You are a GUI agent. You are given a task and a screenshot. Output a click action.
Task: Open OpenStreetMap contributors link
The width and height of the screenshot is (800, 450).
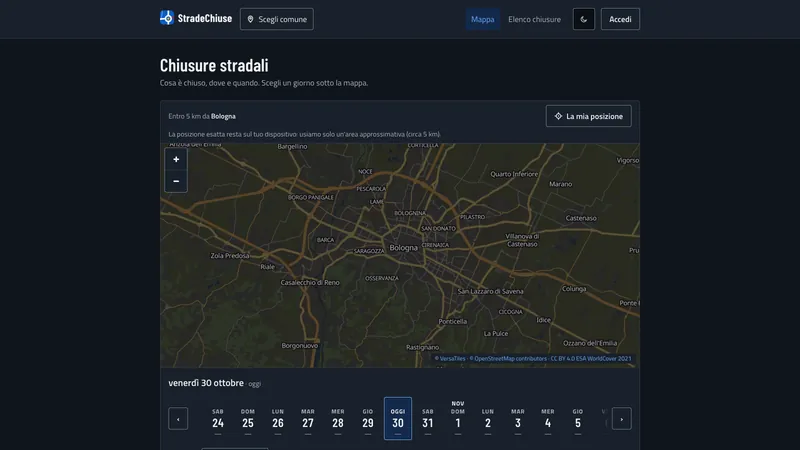tap(508, 359)
